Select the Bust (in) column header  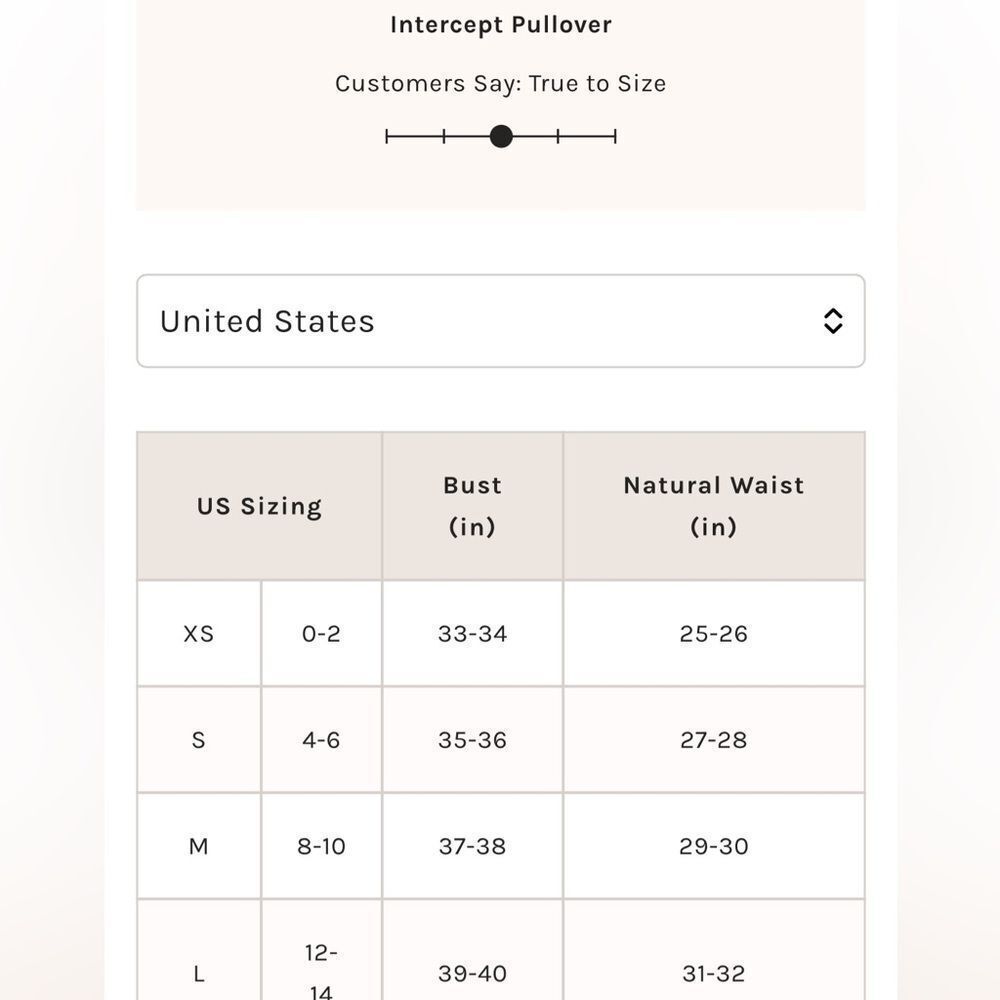[x=473, y=506]
